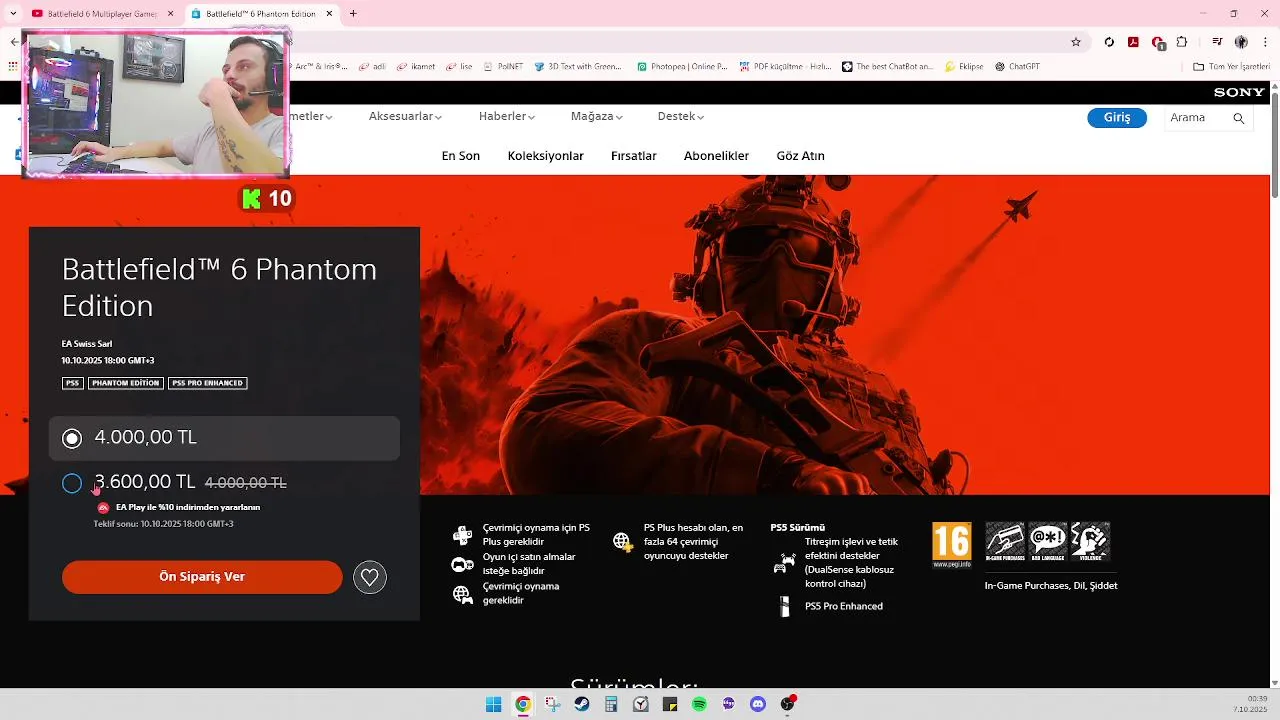Open the purple chat app in taskbar
This screenshot has height=720, width=1280.
tap(729, 704)
